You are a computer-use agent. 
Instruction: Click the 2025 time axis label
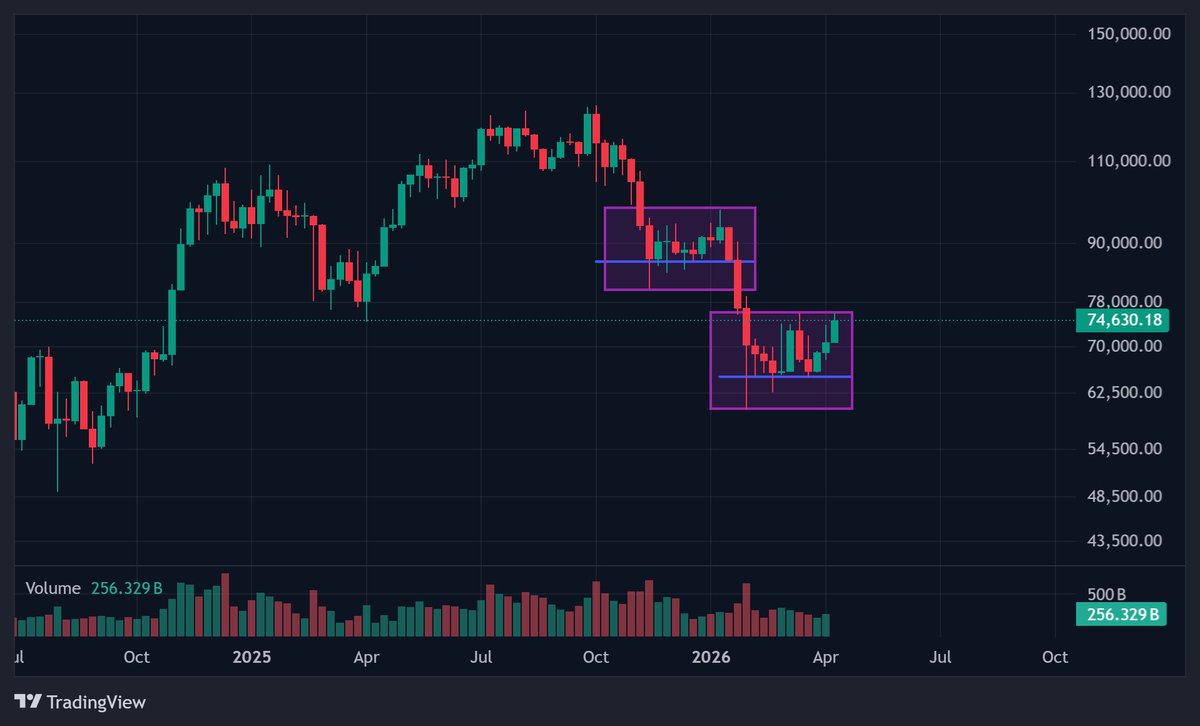point(252,657)
